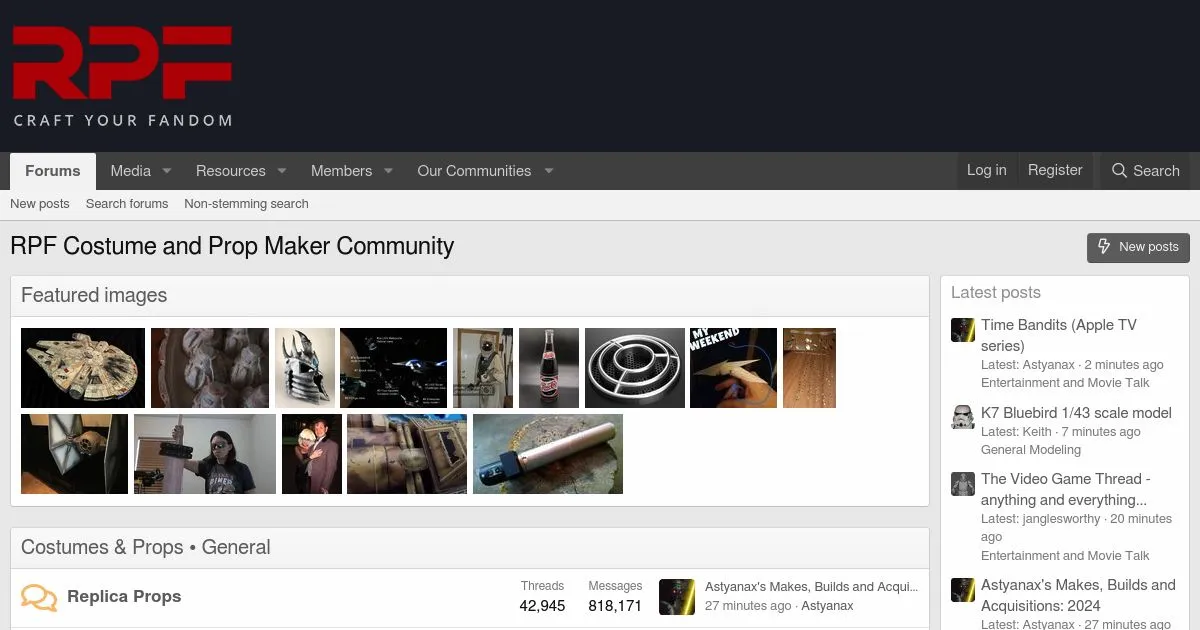Image resolution: width=1200 pixels, height=630 pixels.
Task: Open the Our Communities dropdown arrow
Action: (548, 171)
